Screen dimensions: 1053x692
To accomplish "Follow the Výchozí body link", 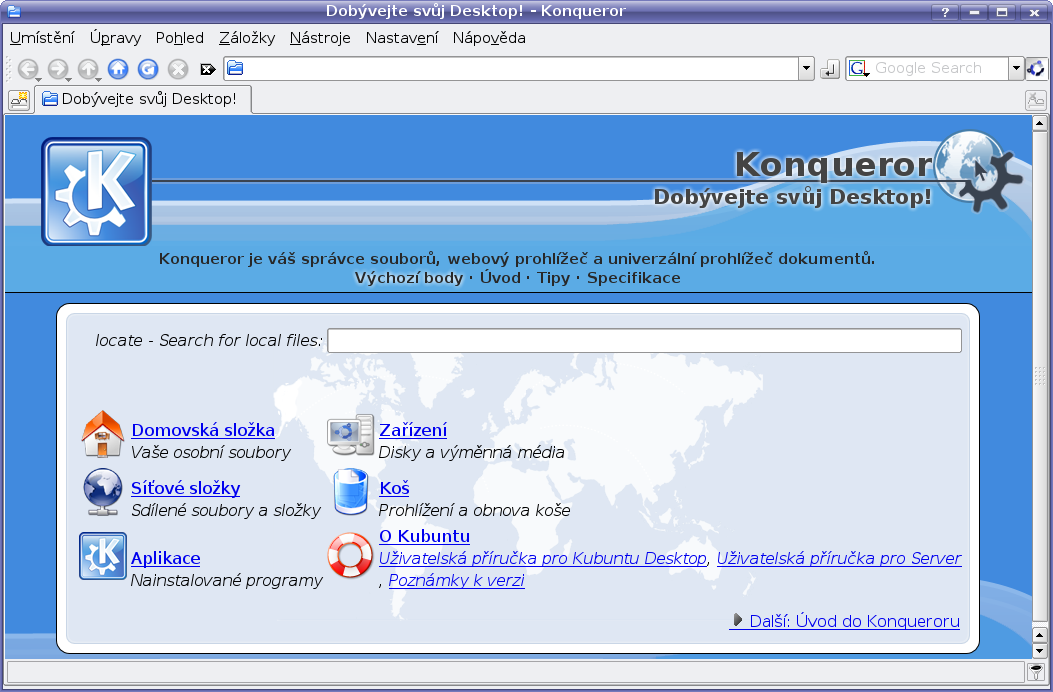I will coord(409,278).
